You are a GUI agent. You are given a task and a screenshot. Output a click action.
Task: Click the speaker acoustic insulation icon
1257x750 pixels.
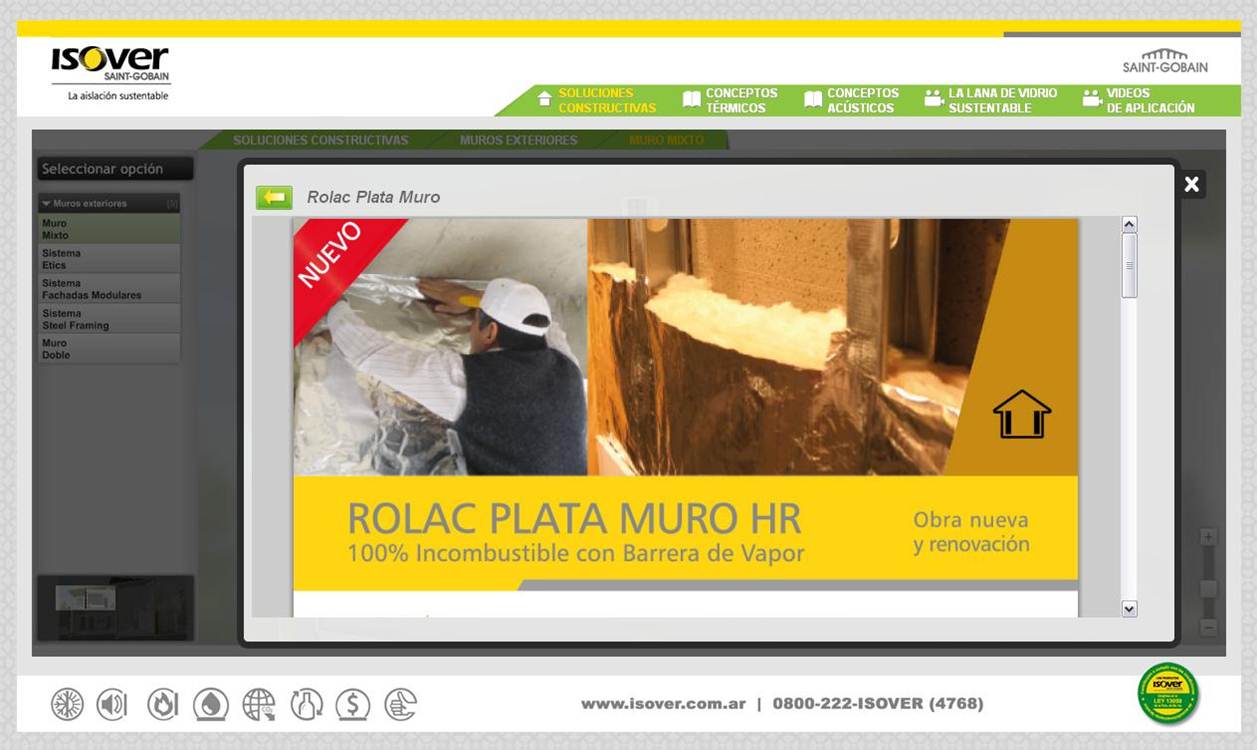[112, 705]
